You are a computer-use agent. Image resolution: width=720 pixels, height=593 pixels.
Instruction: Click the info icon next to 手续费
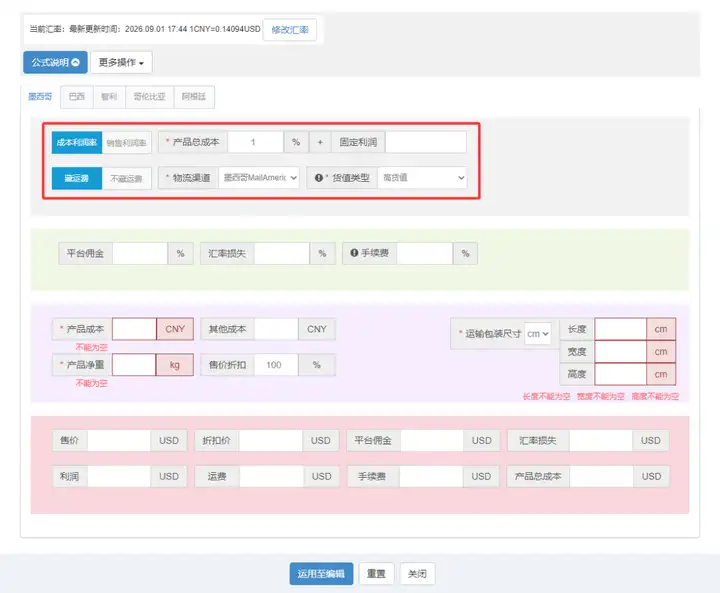click(354, 253)
